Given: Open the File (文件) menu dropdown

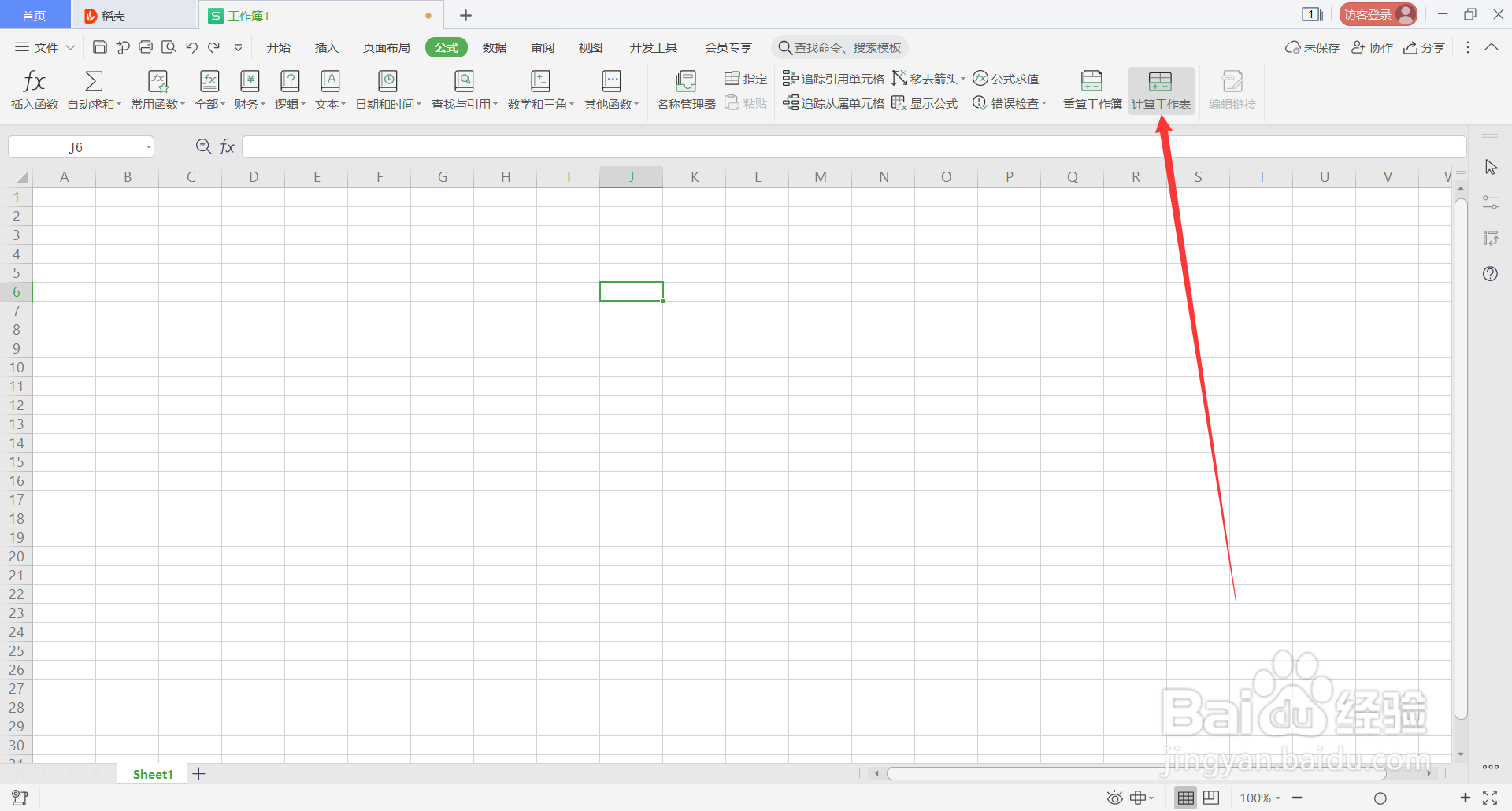Looking at the screenshot, I should click(45, 47).
